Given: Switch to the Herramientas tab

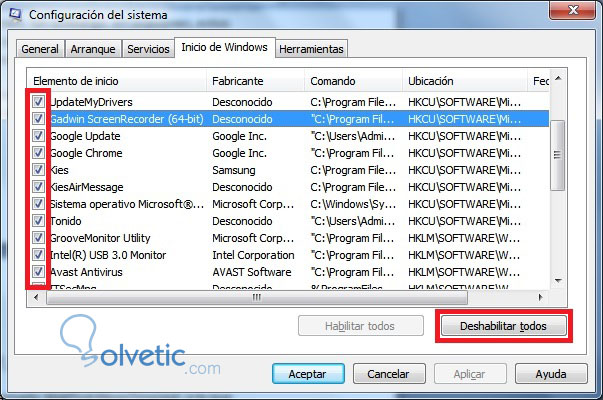Looking at the screenshot, I should (311, 49).
